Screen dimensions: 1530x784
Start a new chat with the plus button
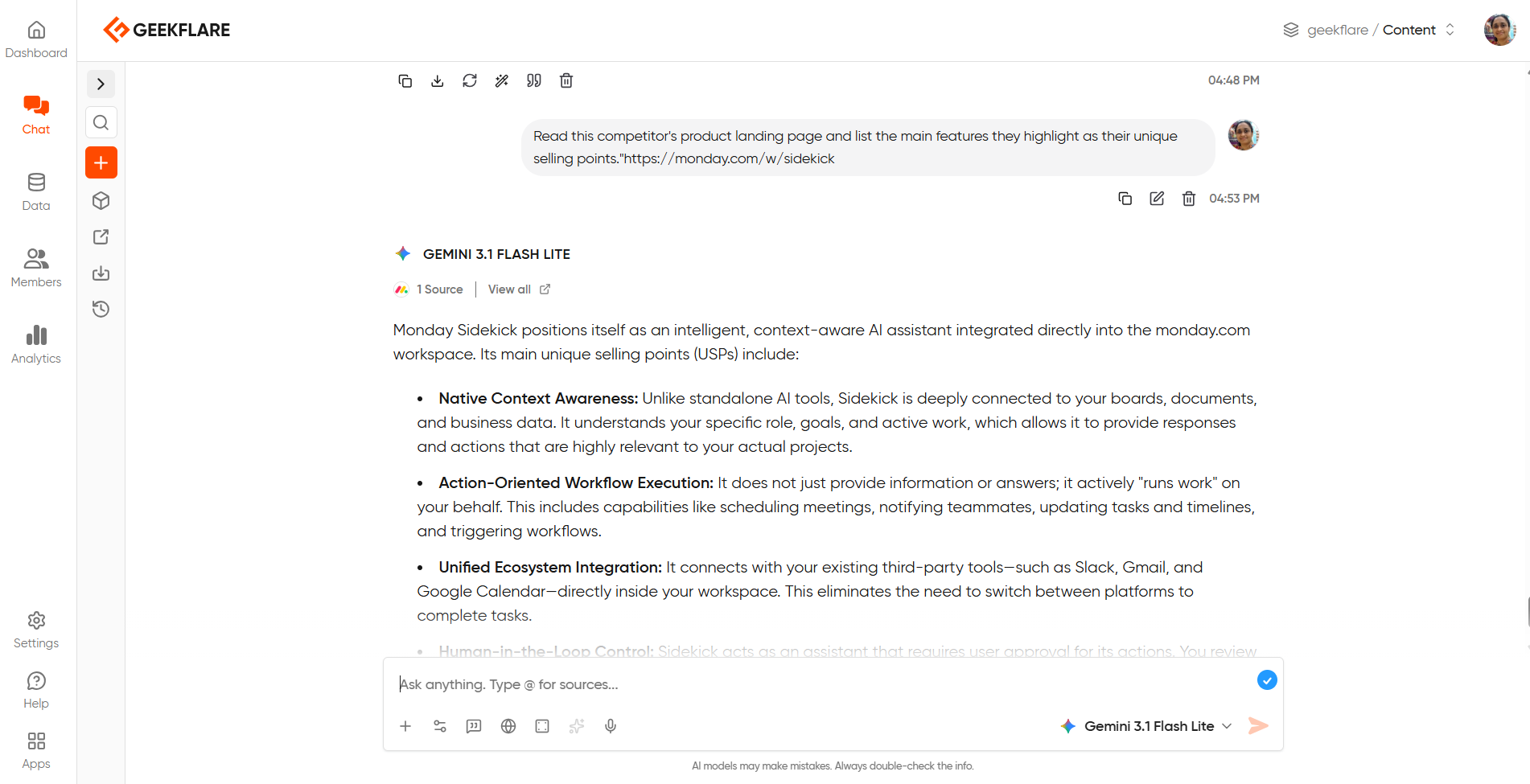click(x=101, y=162)
